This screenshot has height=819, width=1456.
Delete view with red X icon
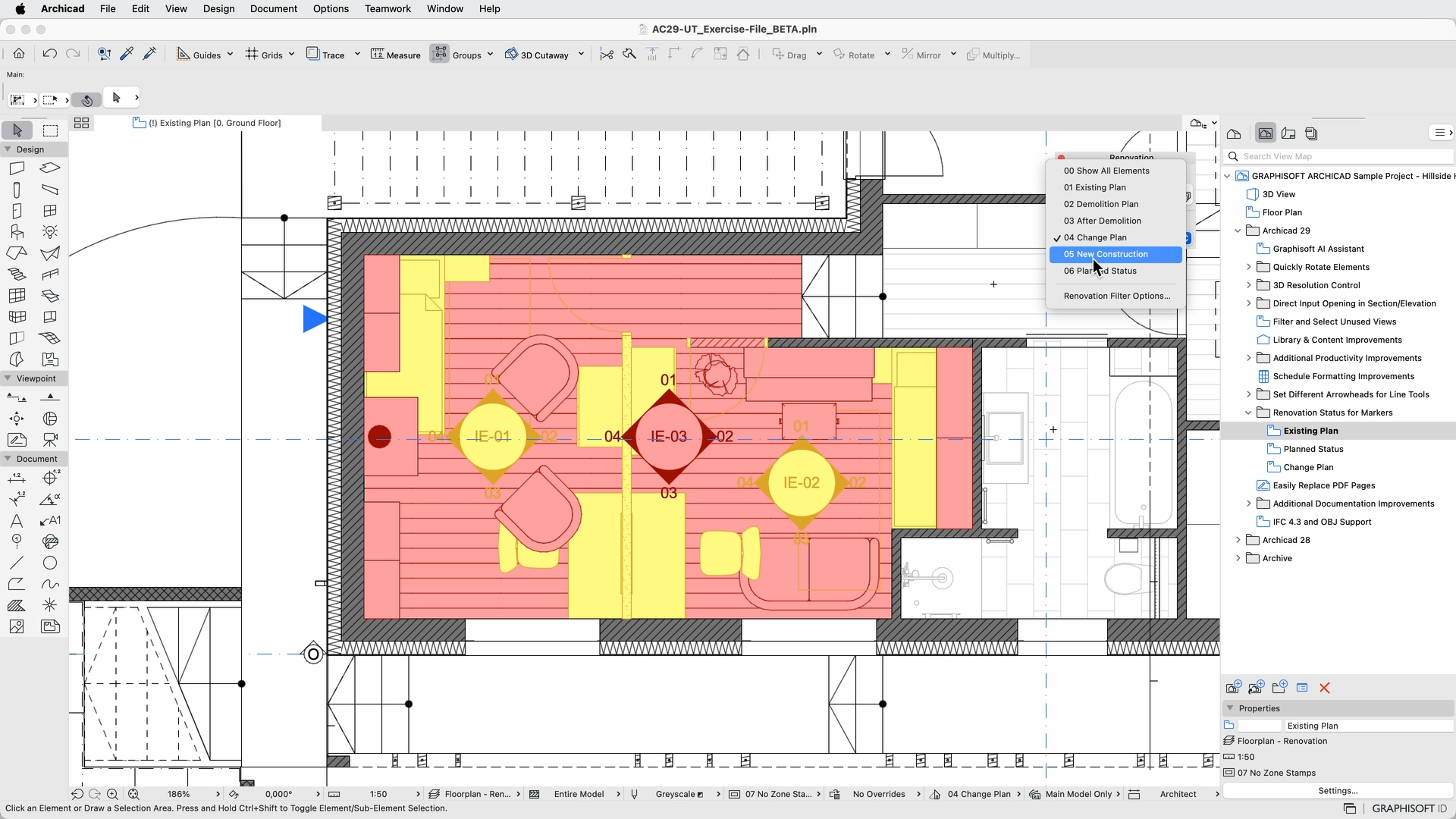point(1325,688)
